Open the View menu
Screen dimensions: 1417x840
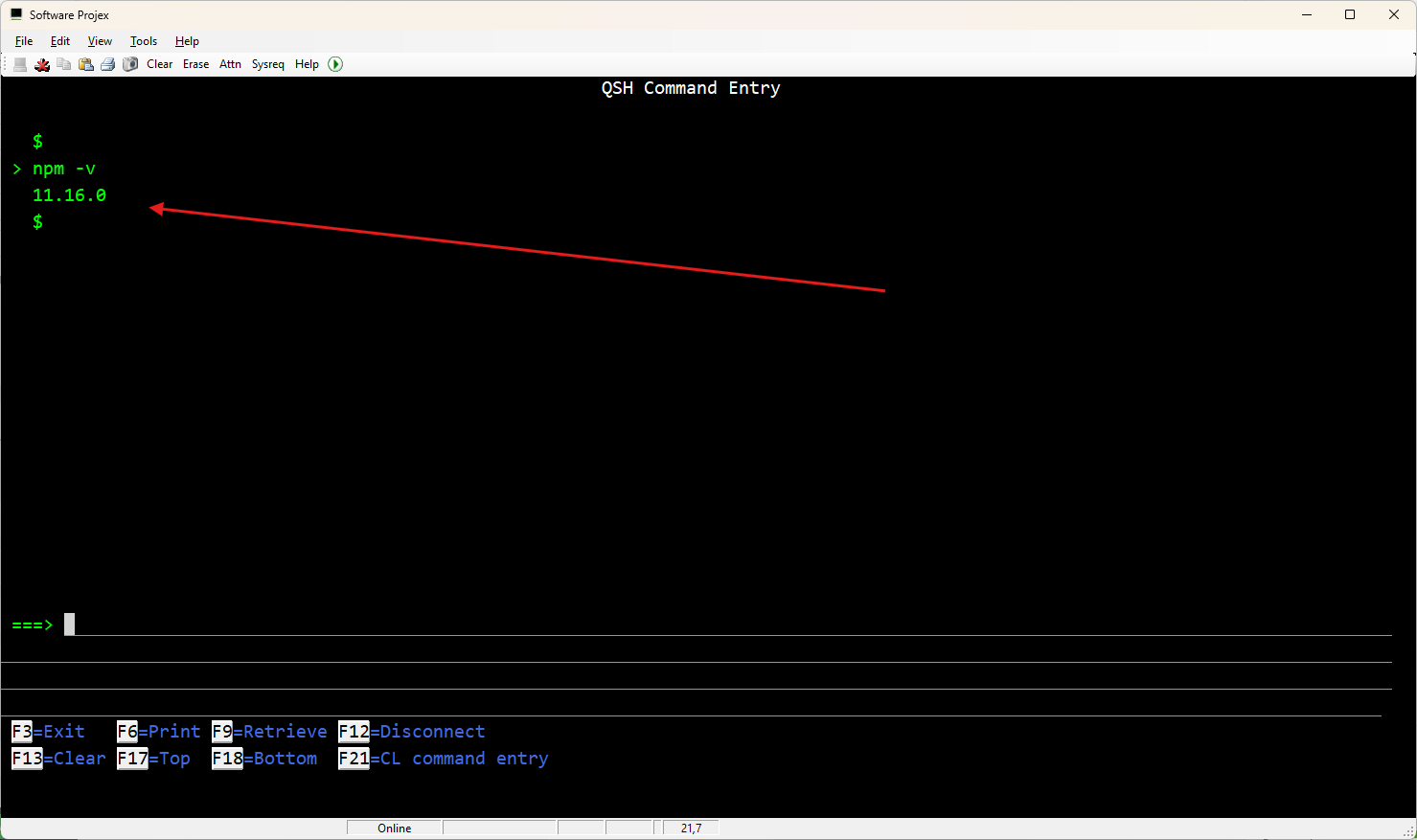[x=100, y=41]
